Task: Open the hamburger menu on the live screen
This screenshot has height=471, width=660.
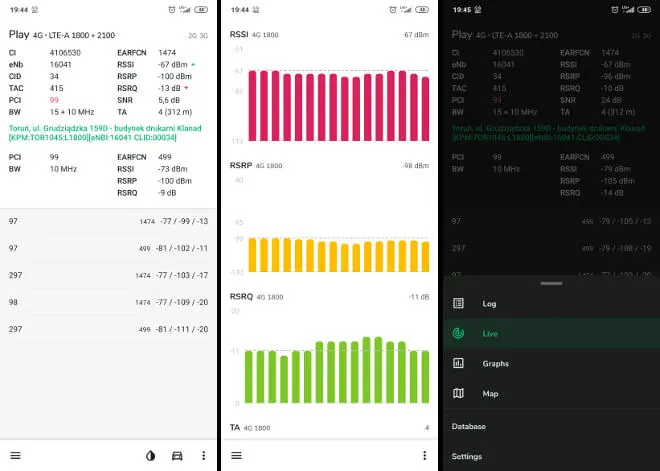Action: pyautogui.click(x=15, y=455)
